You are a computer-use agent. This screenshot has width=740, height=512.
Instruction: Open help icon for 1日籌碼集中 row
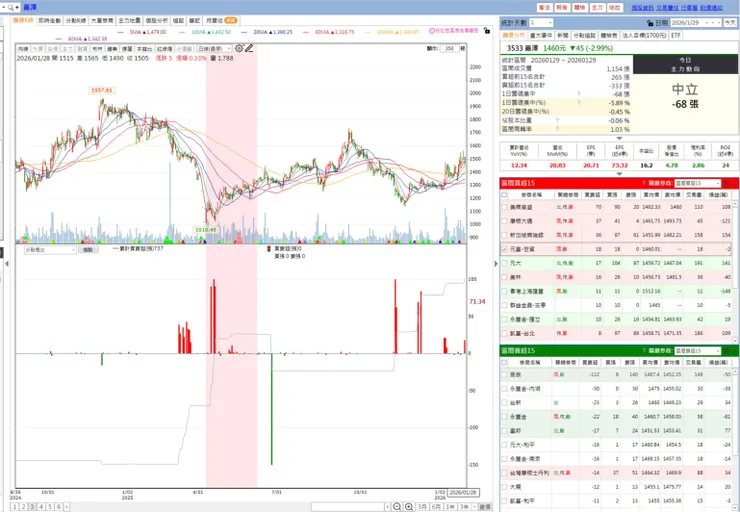coord(579,94)
